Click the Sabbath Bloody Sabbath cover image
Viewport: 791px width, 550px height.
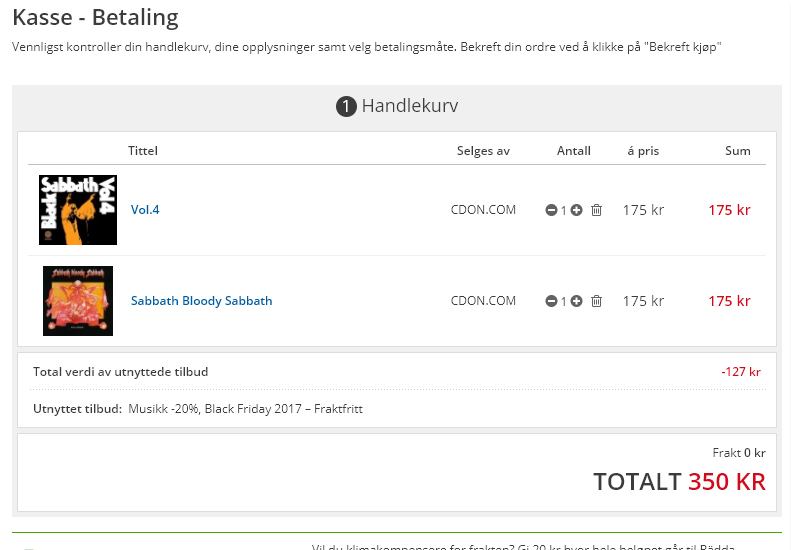pyautogui.click(x=78, y=301)
